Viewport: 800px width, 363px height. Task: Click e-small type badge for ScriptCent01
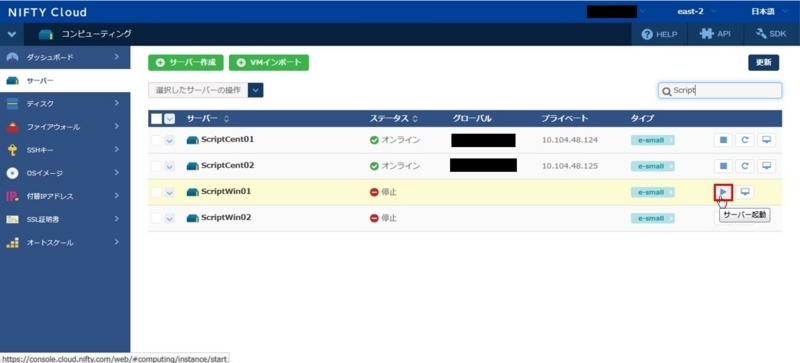[x=653, y=140]
